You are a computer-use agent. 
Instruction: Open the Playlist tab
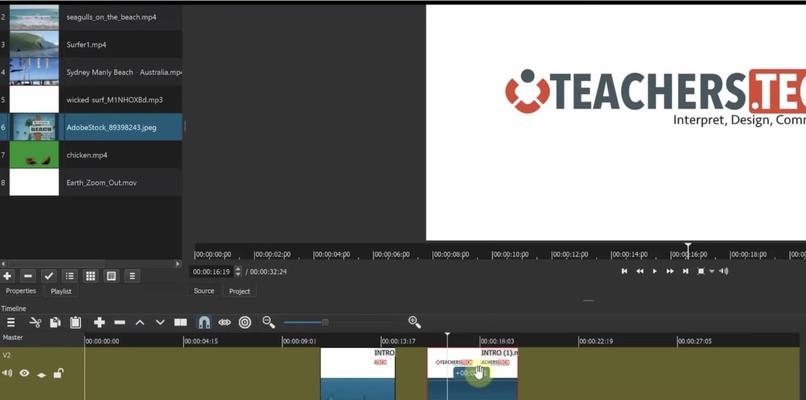(61, 291)
